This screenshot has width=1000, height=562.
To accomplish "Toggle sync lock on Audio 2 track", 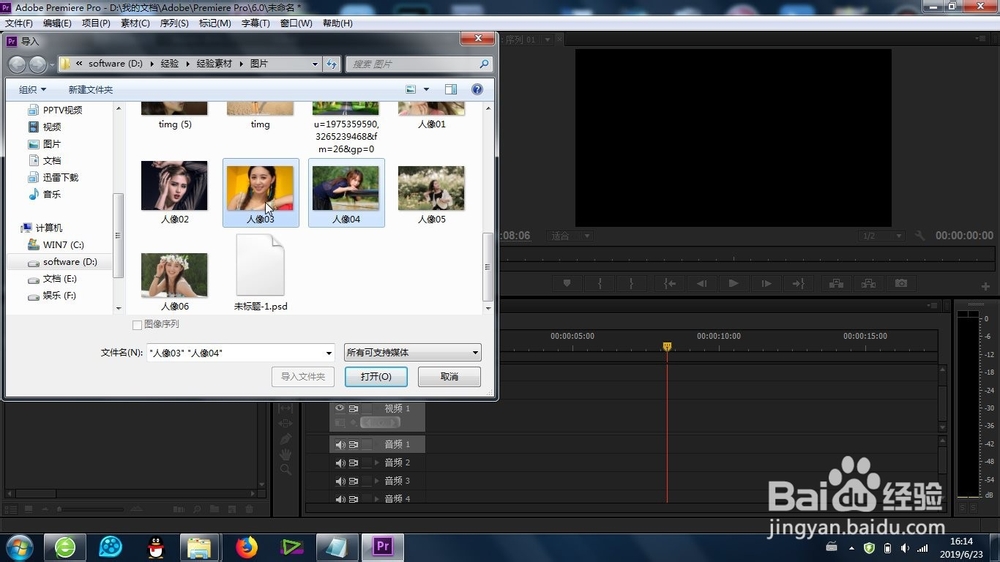I will 353,462.
